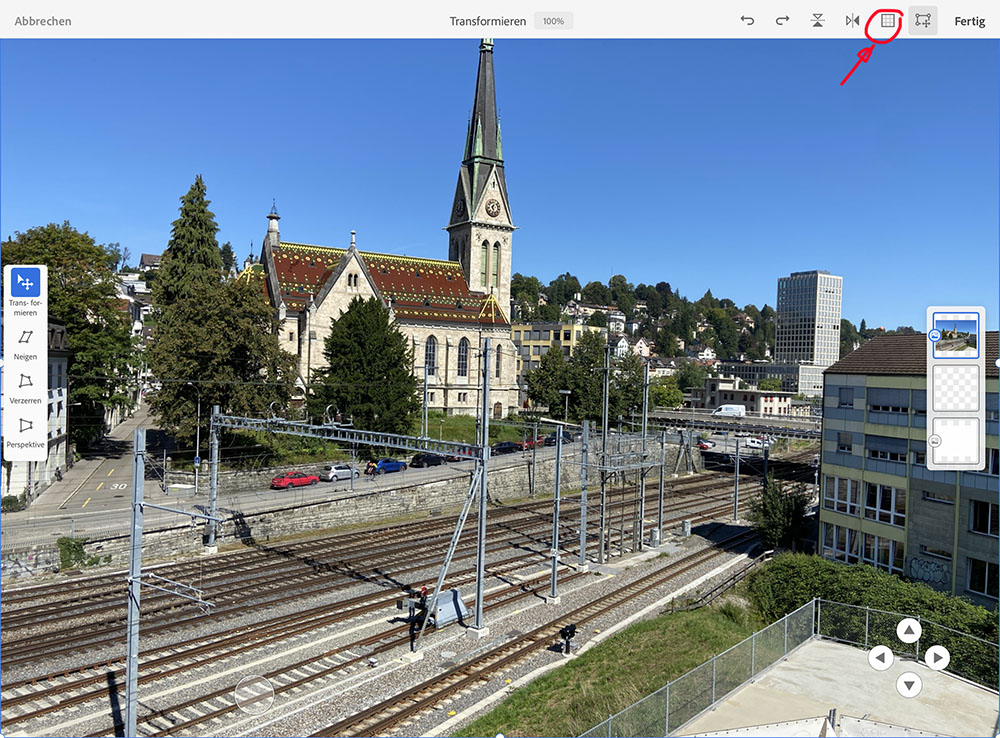
Task: Select the bottom white layer thumbnail
Action: click(955, 440)
